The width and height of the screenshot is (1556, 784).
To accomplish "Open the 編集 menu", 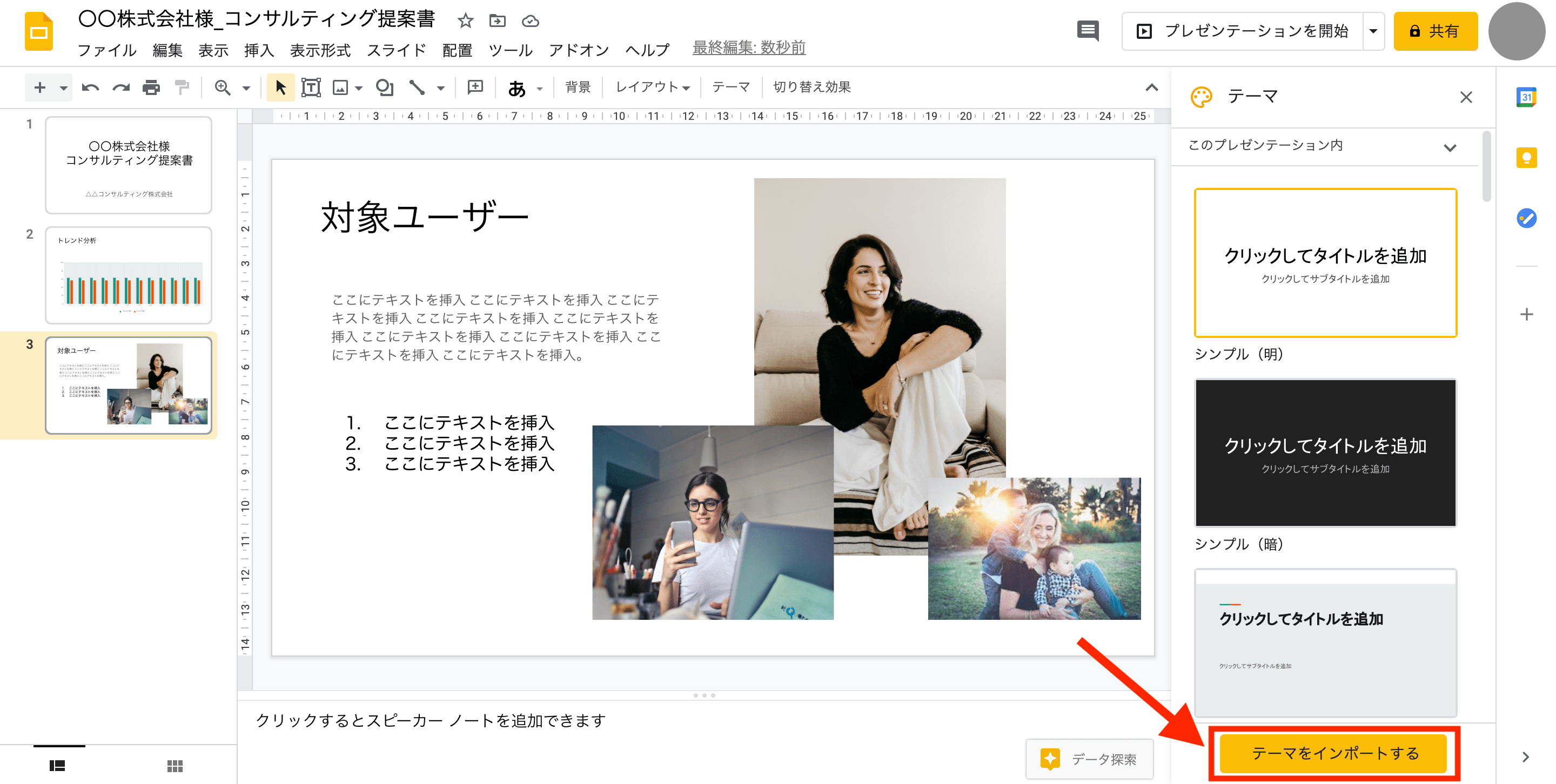I will click(168, 50).
